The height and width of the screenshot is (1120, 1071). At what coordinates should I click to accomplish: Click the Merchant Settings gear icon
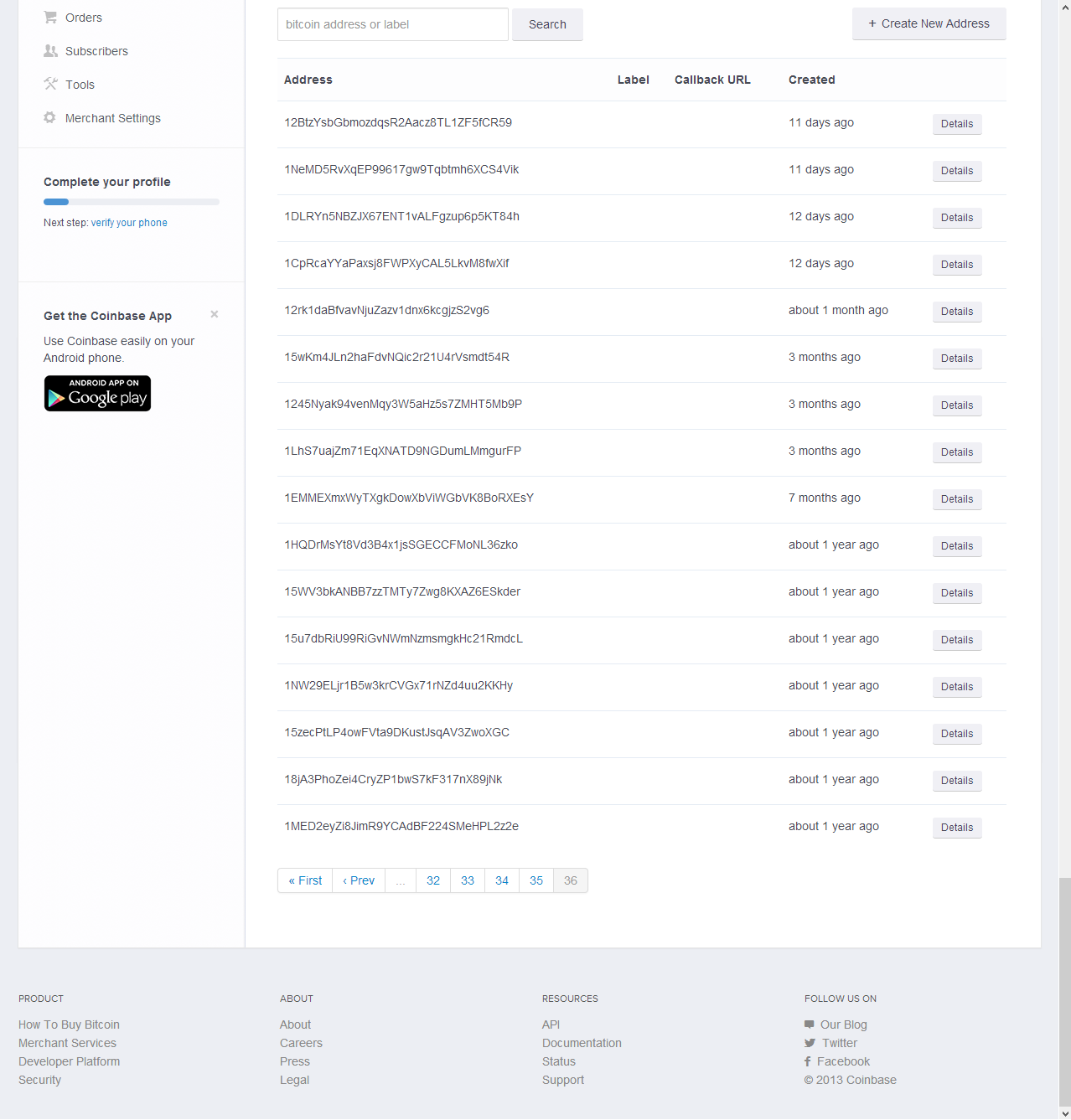tap(50, 118)
